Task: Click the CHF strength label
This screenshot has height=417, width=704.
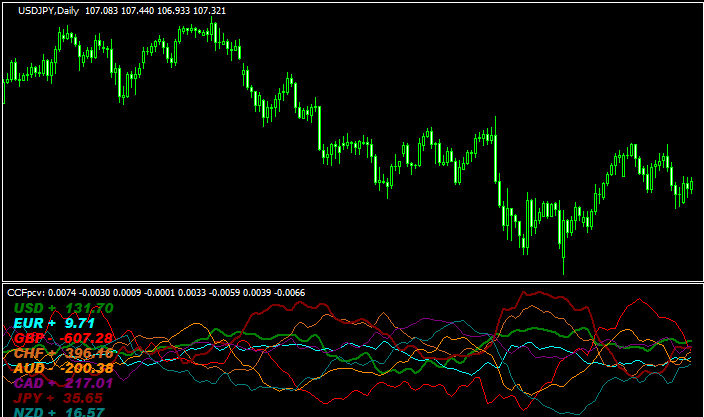Action: click(x=34, y=353)
